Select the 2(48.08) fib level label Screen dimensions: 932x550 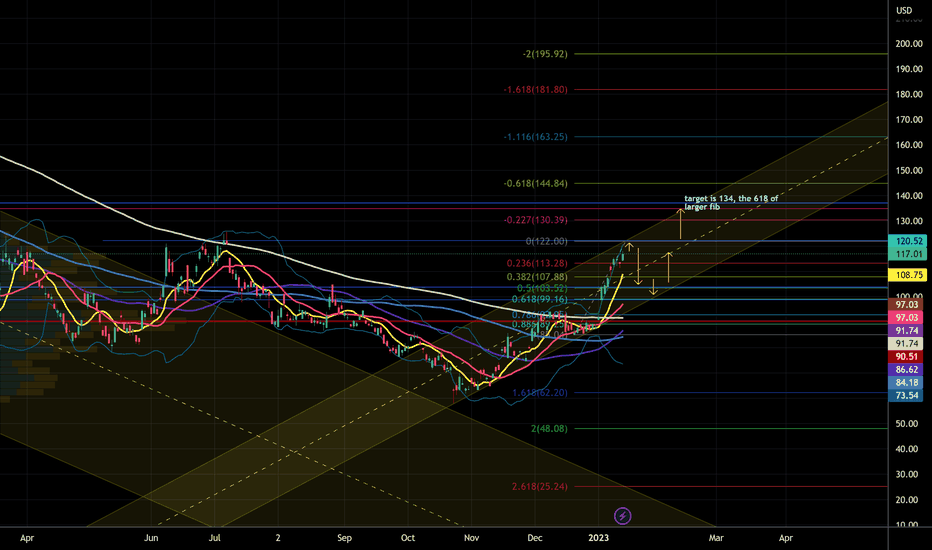click(x=549, y=429)
